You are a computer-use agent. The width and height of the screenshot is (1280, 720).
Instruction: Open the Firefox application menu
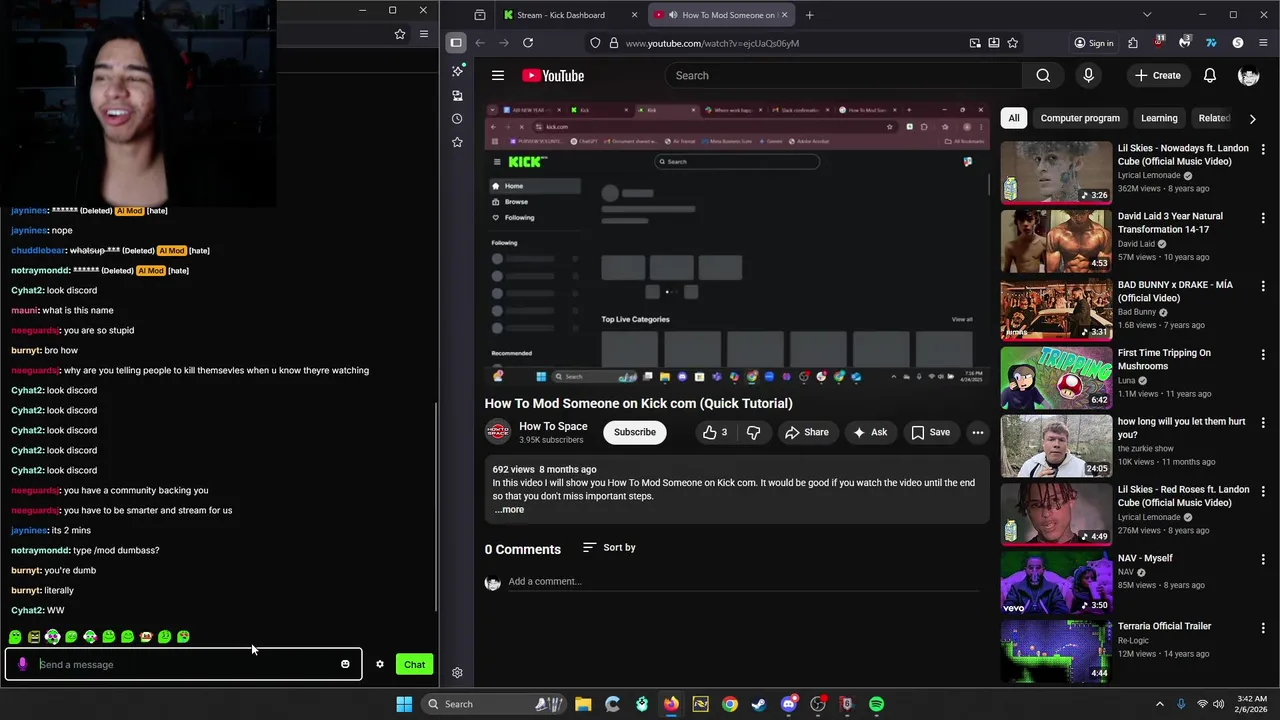pos(1264,43)
